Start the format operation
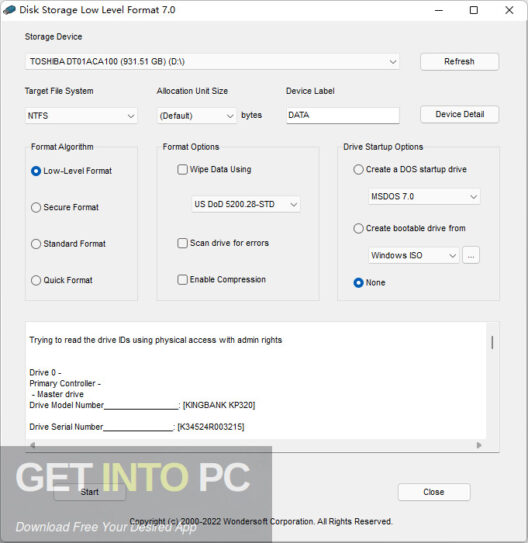 tap(90, 492)
